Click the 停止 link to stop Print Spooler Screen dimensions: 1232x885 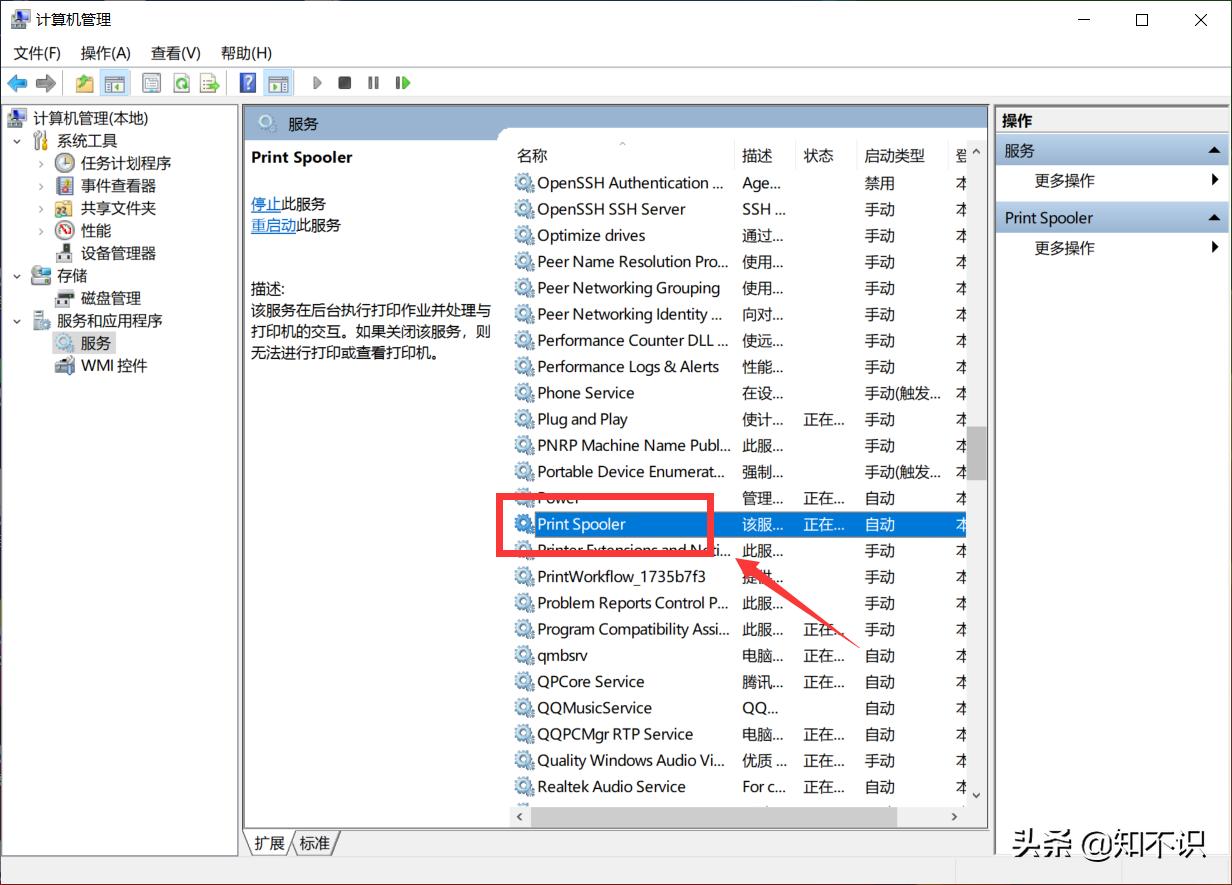click(x=267, y=203)
